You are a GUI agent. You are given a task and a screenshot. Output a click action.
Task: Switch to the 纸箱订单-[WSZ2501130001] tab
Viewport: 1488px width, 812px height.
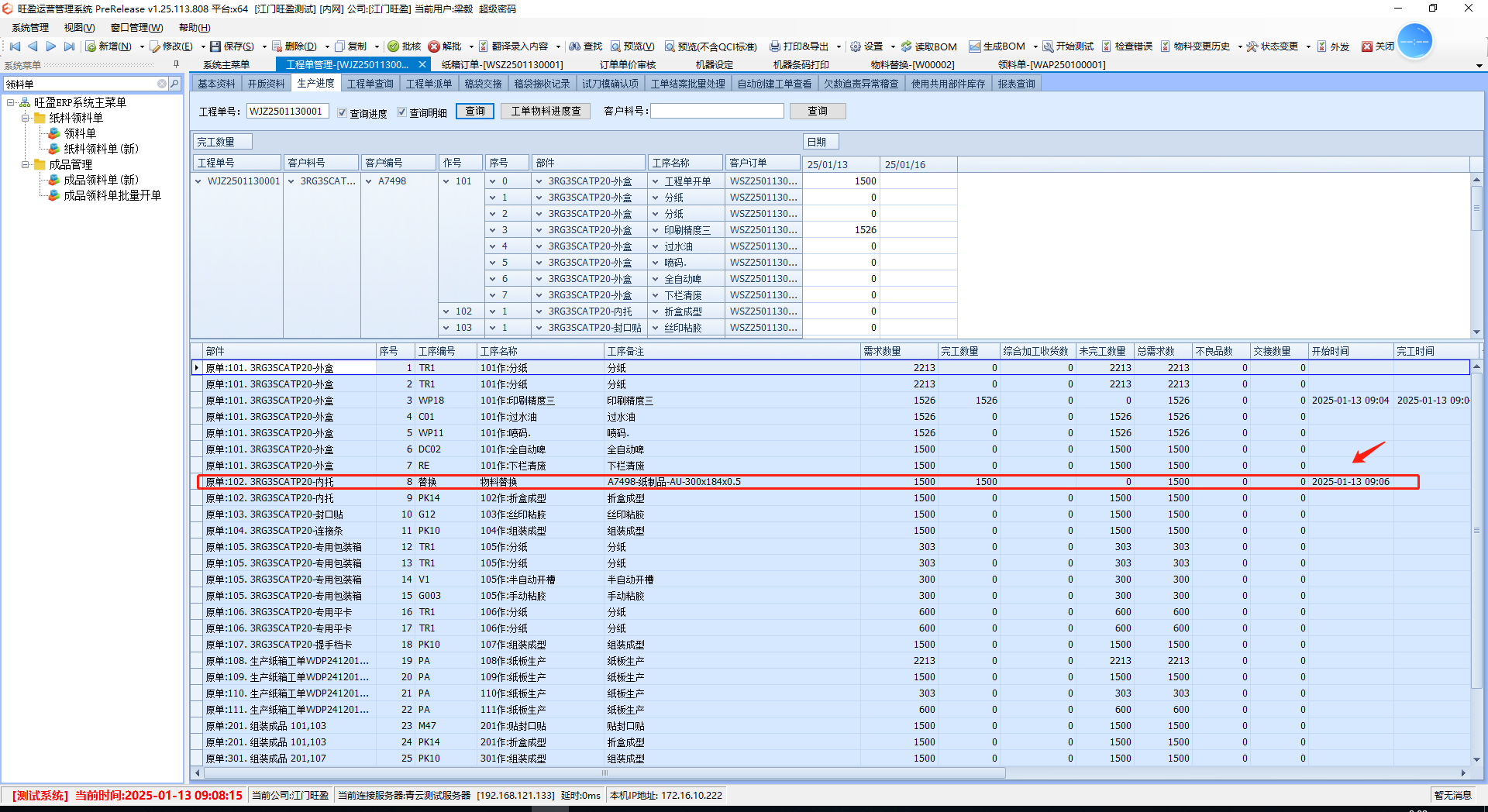pyautogui.click(x=502, y=65)
